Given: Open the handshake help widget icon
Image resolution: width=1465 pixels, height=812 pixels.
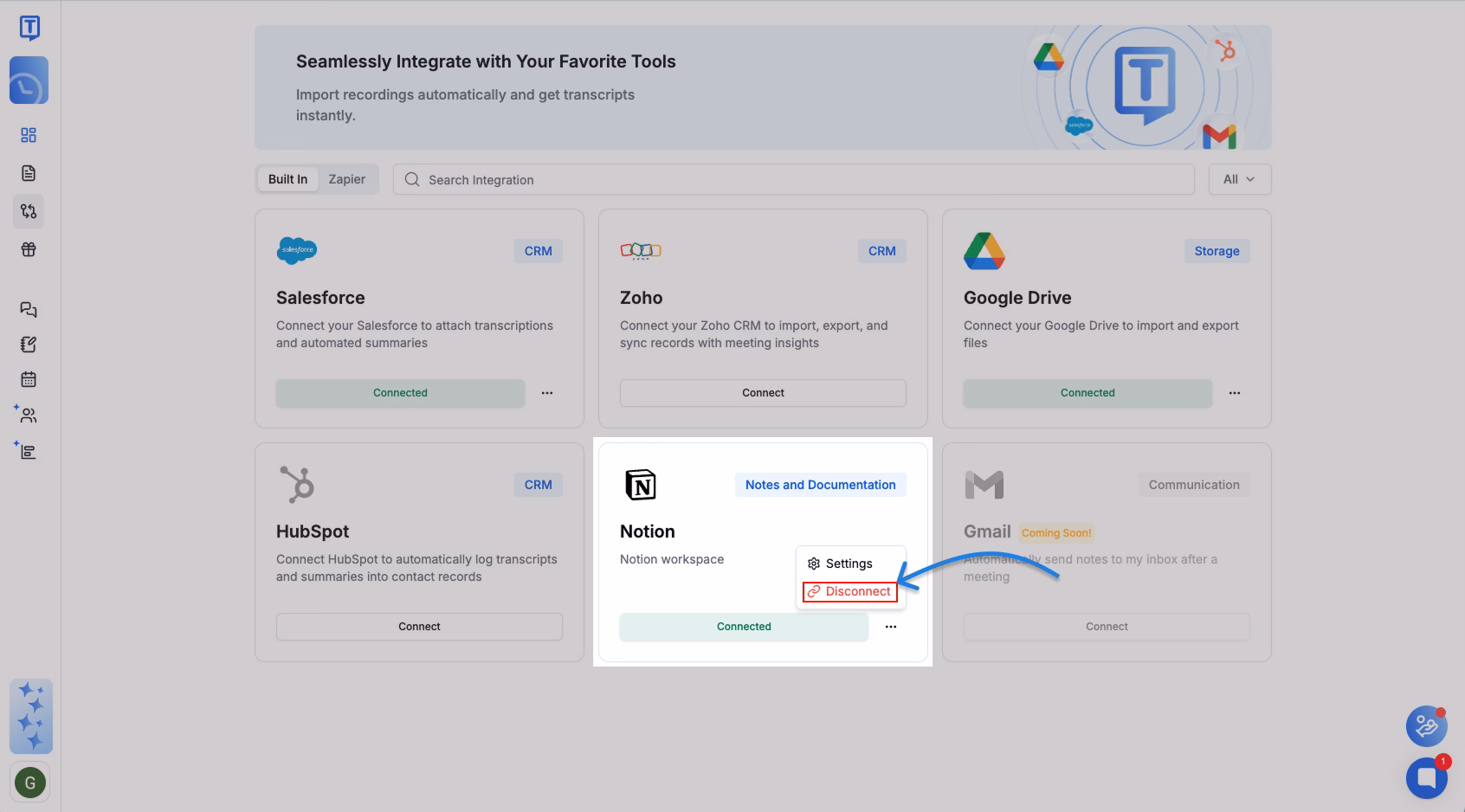Looking at the screenshot, I should [1426, 726].
